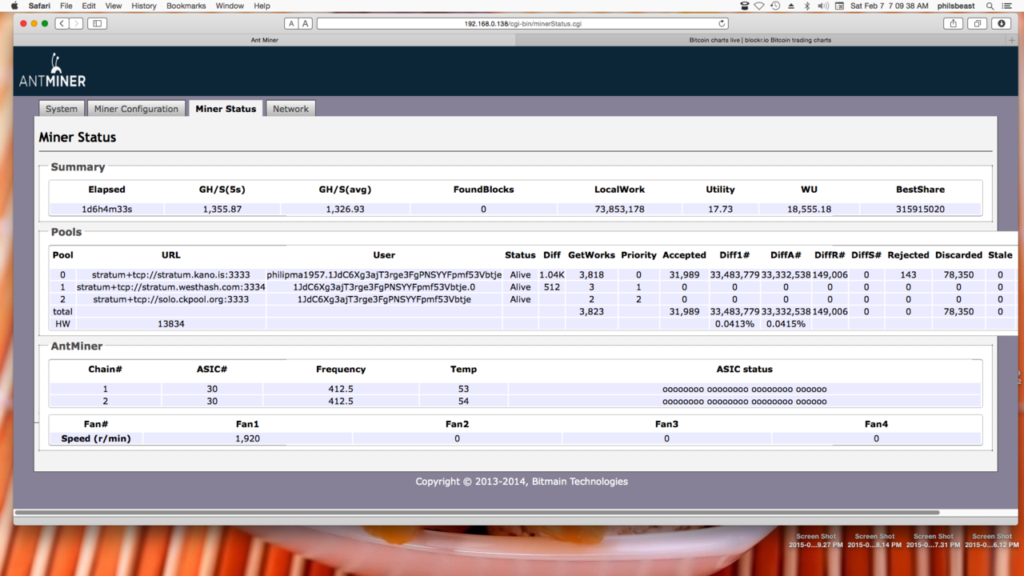Open the Help menu
The image size is (1024, 576).
coord(262,6)
